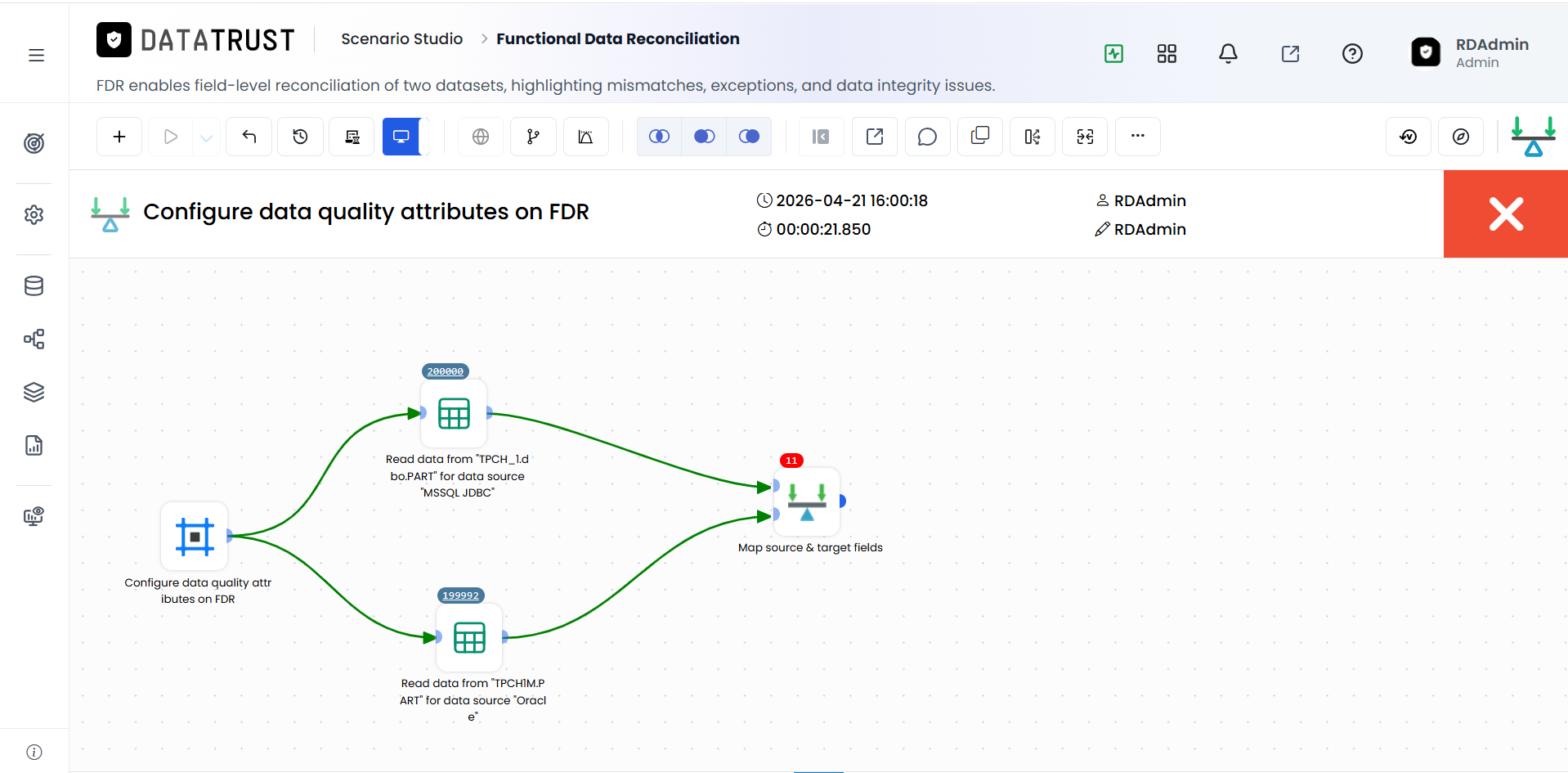This screenshot has width=1568, height=773.
Task: Expand the run options dropdown arrow
Action: (x=206, y=137)
